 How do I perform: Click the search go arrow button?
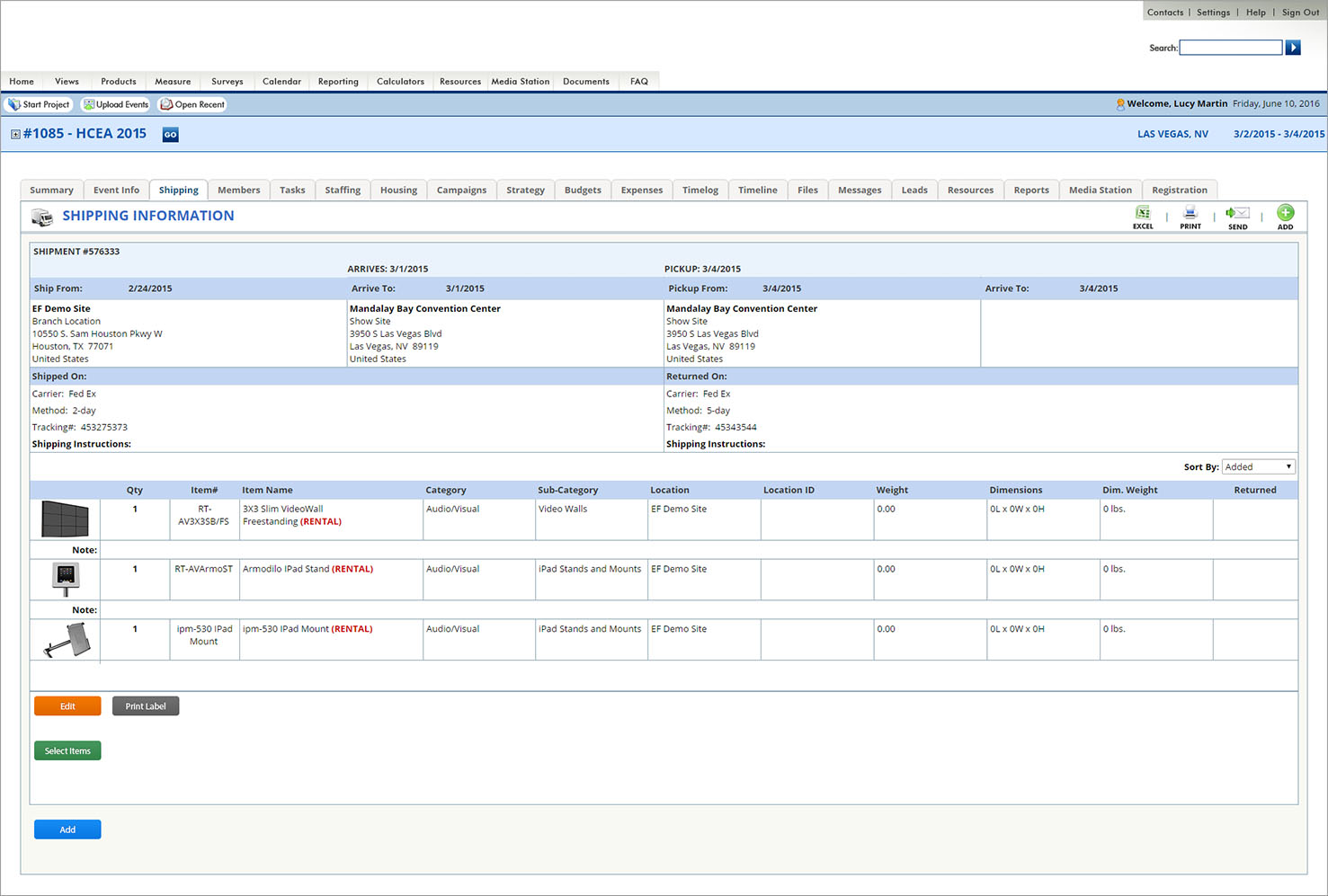click(1293, 48)
